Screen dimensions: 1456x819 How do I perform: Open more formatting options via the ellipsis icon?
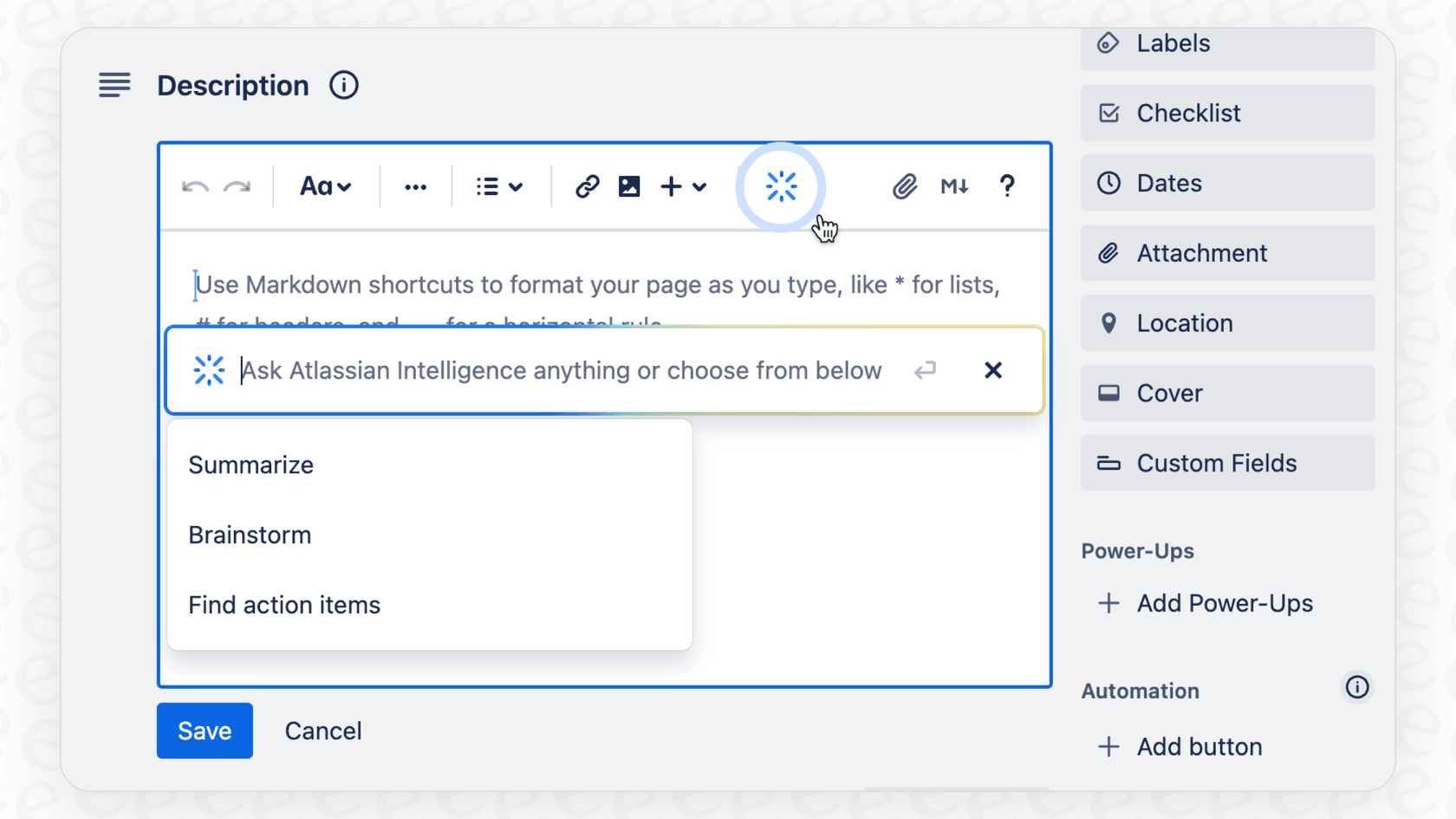[x=415, y=186]
